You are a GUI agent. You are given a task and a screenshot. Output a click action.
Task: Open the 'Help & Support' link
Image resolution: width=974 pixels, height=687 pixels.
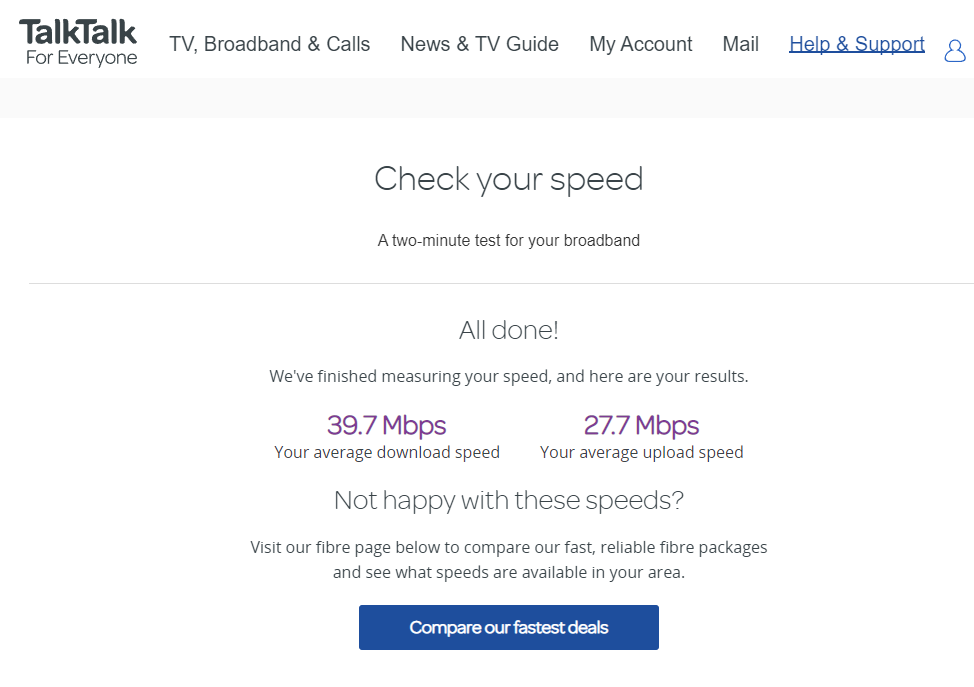[x=856, y=44]
